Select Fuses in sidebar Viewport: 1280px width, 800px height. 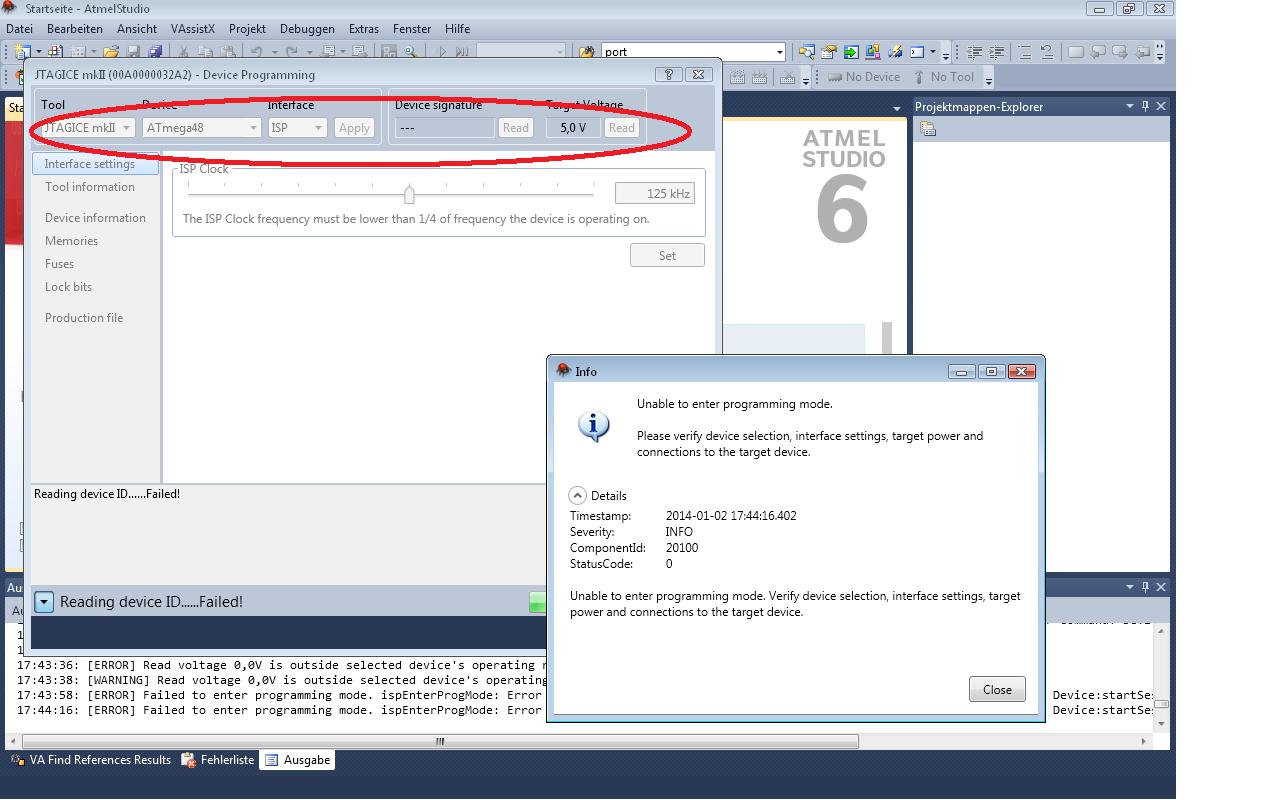tap(59, 264)
